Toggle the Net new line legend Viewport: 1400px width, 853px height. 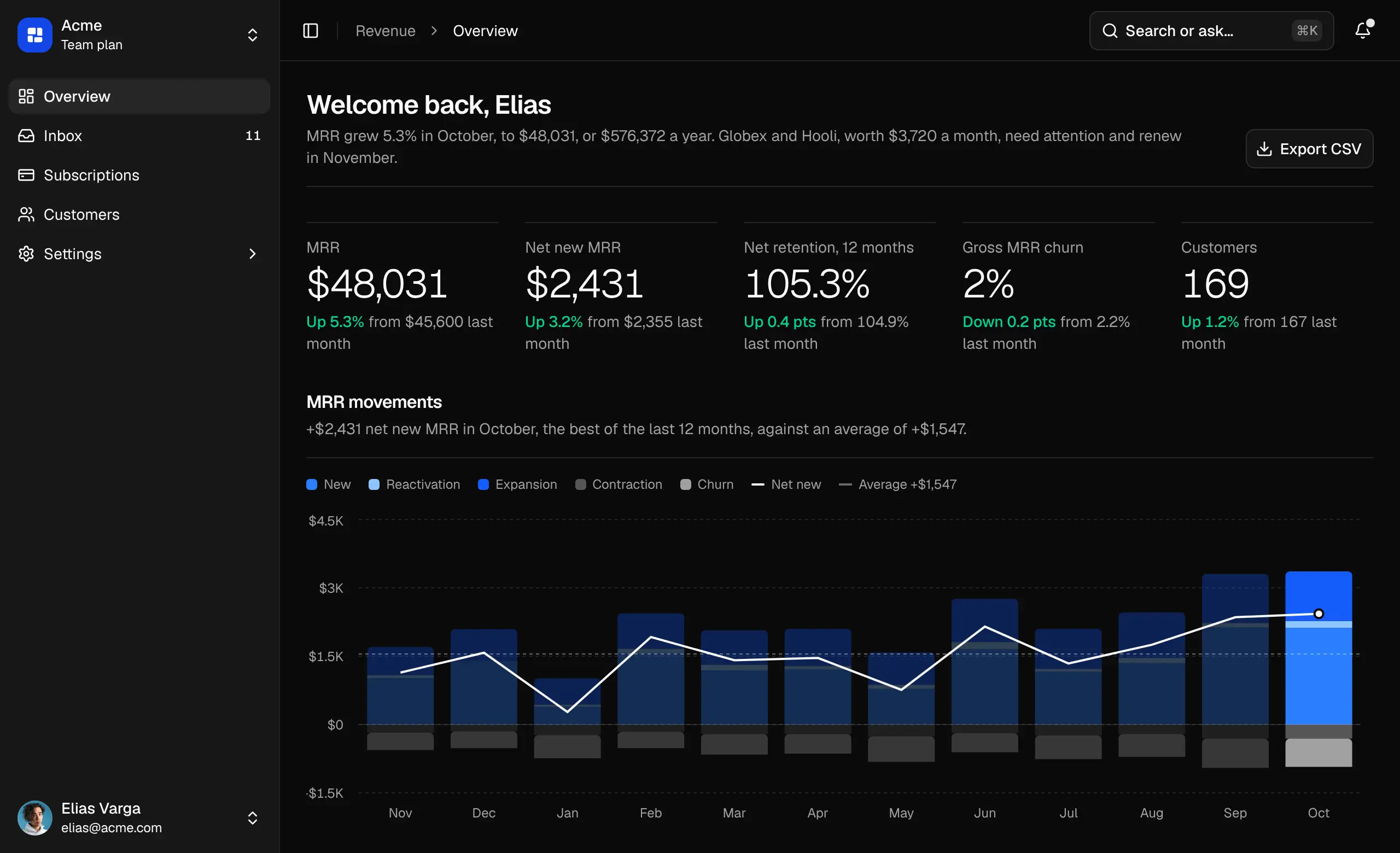(x=786, y=484)
